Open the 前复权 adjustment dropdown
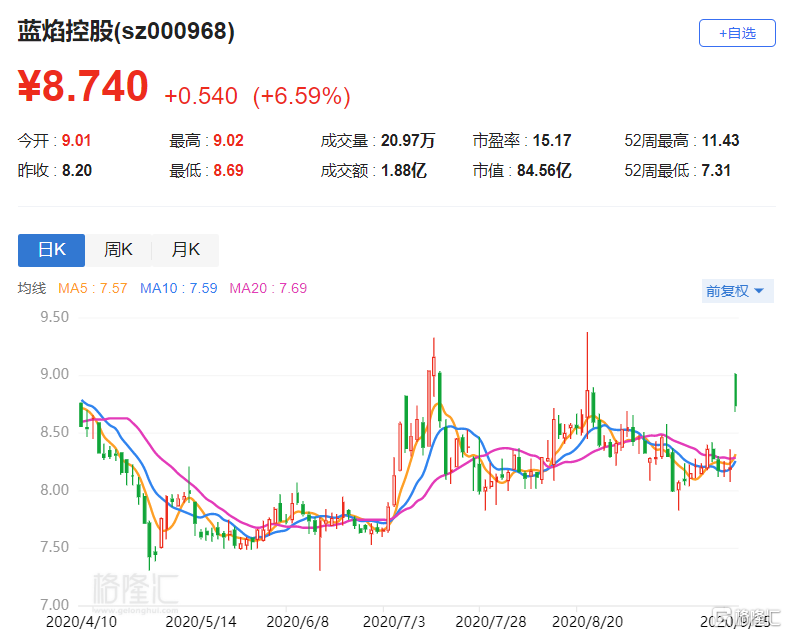 coord(737,291)
